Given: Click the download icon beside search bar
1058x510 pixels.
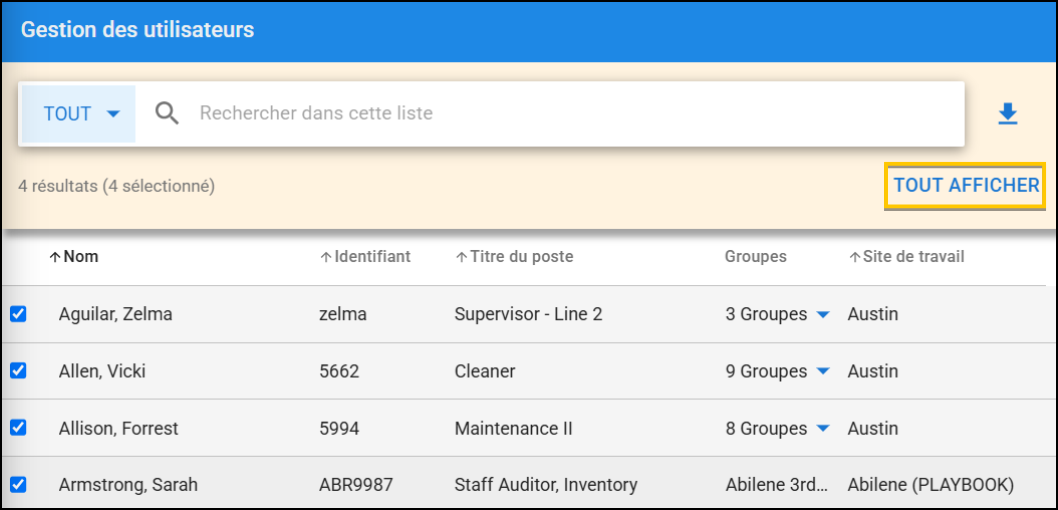Looking at the screenshot, I should tap(1007, 115).
